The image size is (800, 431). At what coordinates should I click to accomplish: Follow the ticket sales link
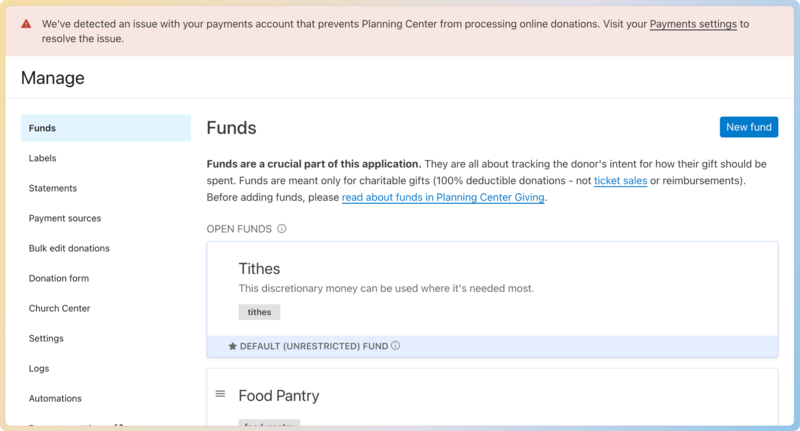coord(620,181)
